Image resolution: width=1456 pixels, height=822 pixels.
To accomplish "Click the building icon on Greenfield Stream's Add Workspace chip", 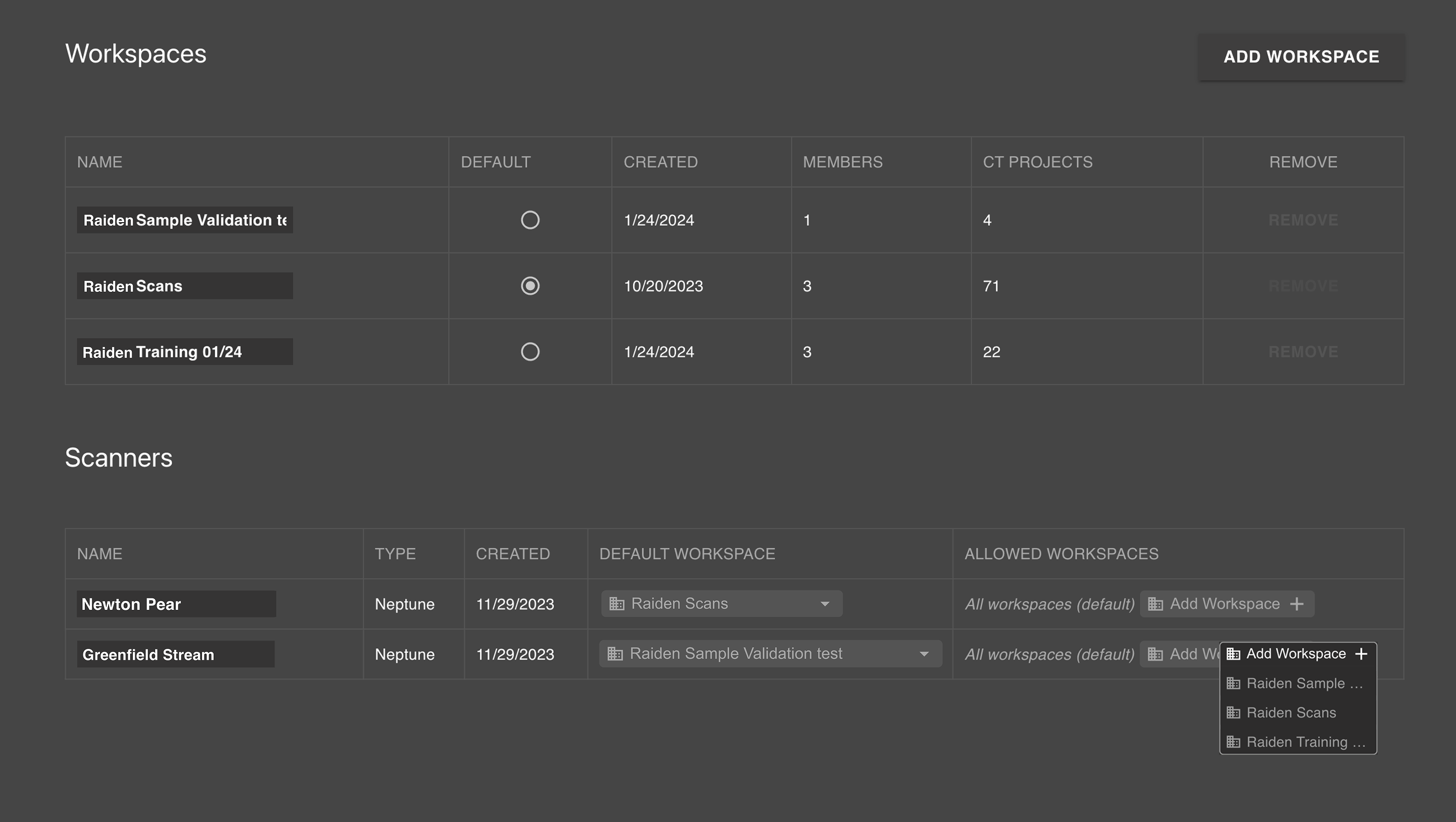I will click(x=1154, y=654).
